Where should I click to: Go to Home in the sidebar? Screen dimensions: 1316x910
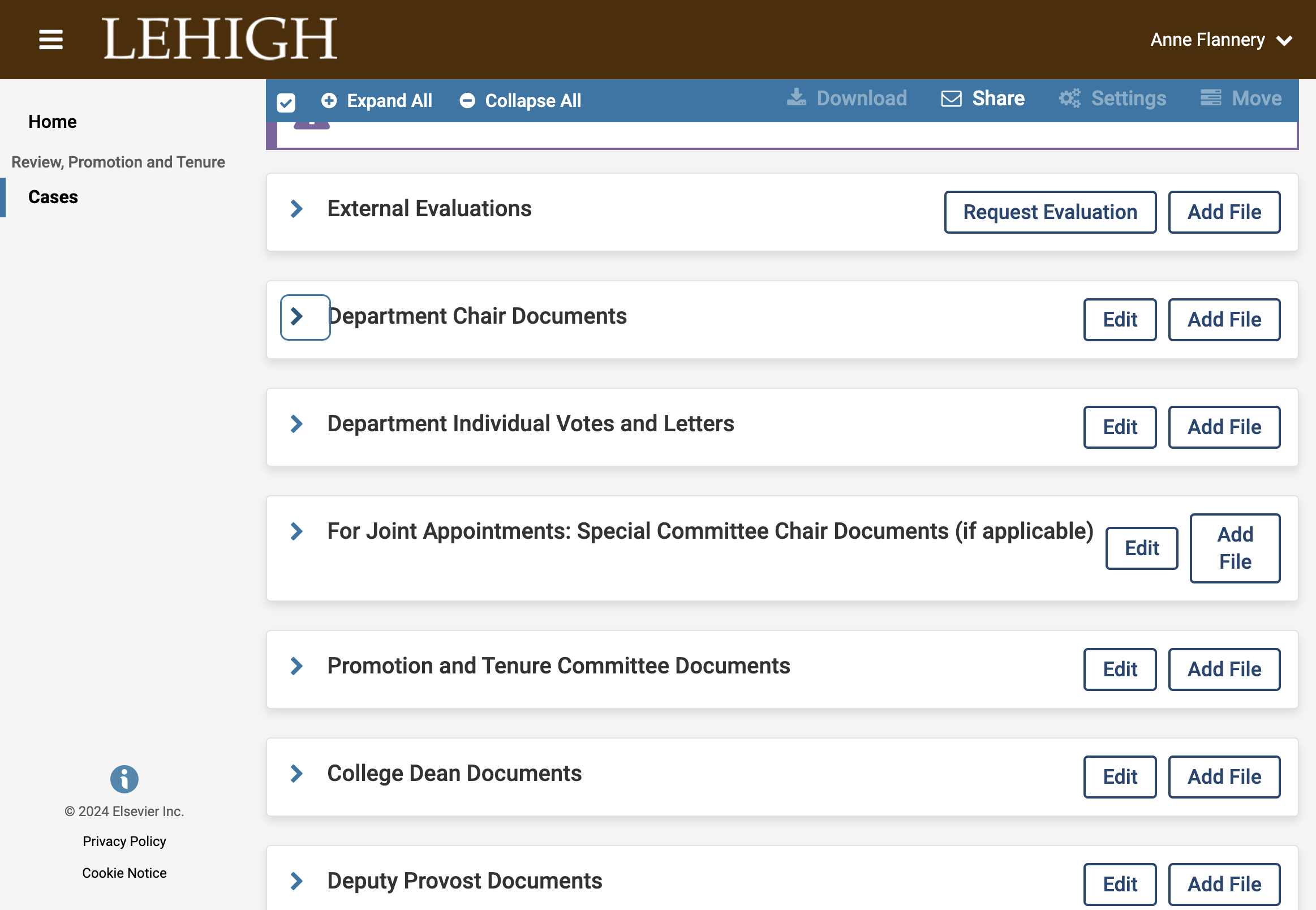pyautogui.click(x=53, y=122)
